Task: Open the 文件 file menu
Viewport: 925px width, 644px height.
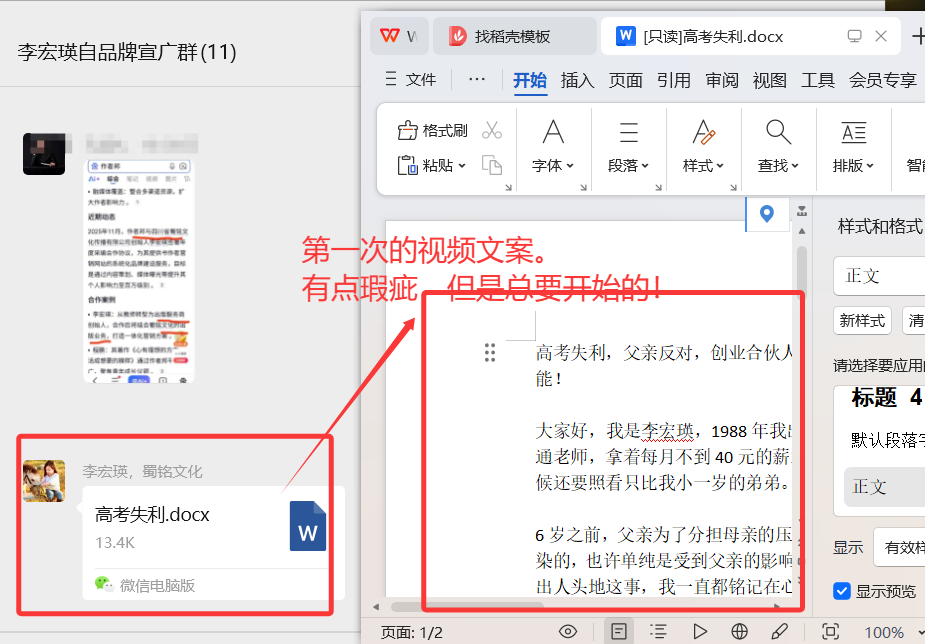Action: (410, 80)
